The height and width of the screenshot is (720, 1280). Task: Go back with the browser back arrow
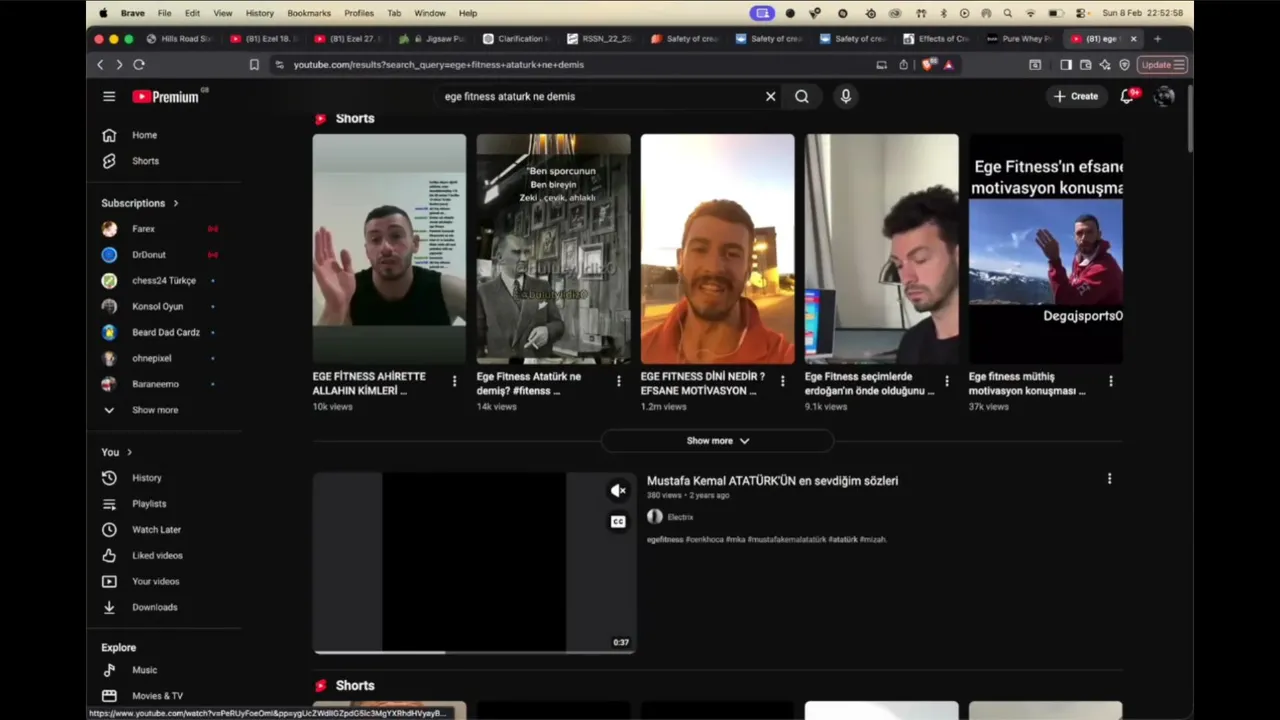tap(100, 65)
